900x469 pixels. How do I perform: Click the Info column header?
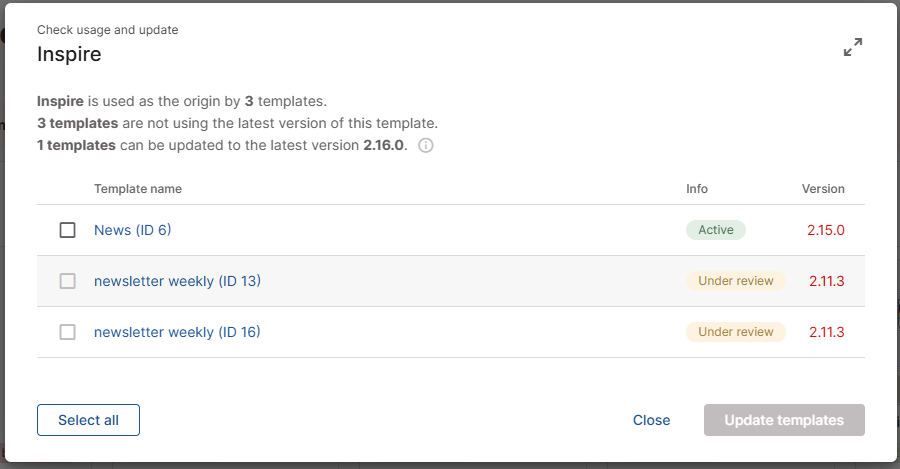point(697,189)
